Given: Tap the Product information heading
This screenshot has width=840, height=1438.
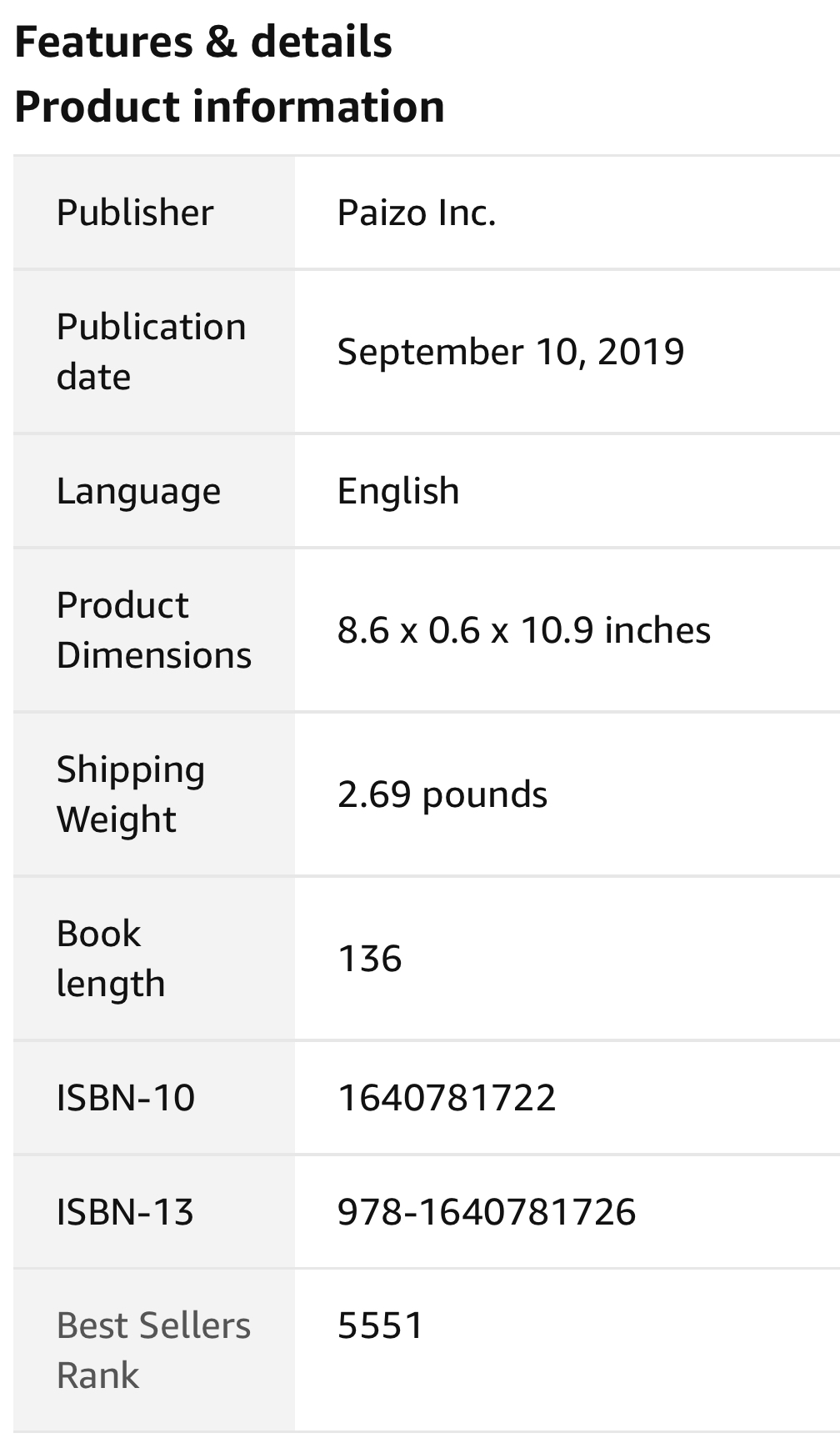Looking at the screenshot, I should (230, 107).
